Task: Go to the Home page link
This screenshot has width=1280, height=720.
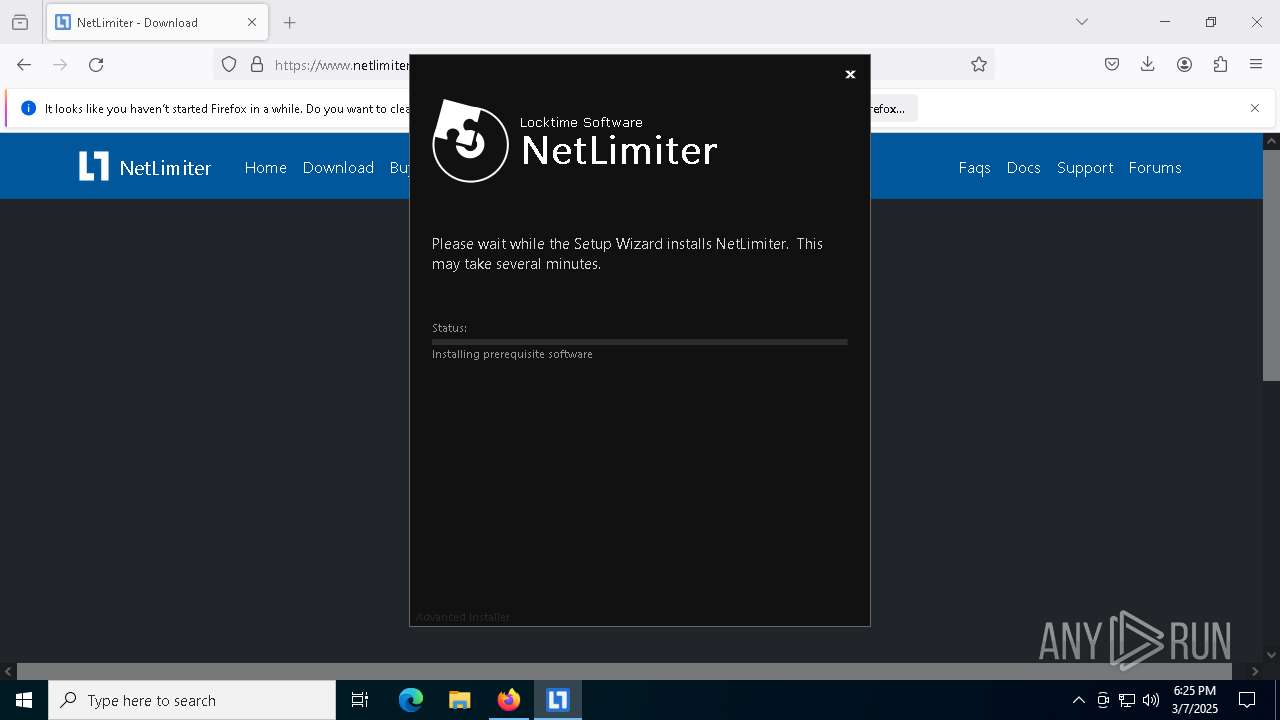Action: 266,168
